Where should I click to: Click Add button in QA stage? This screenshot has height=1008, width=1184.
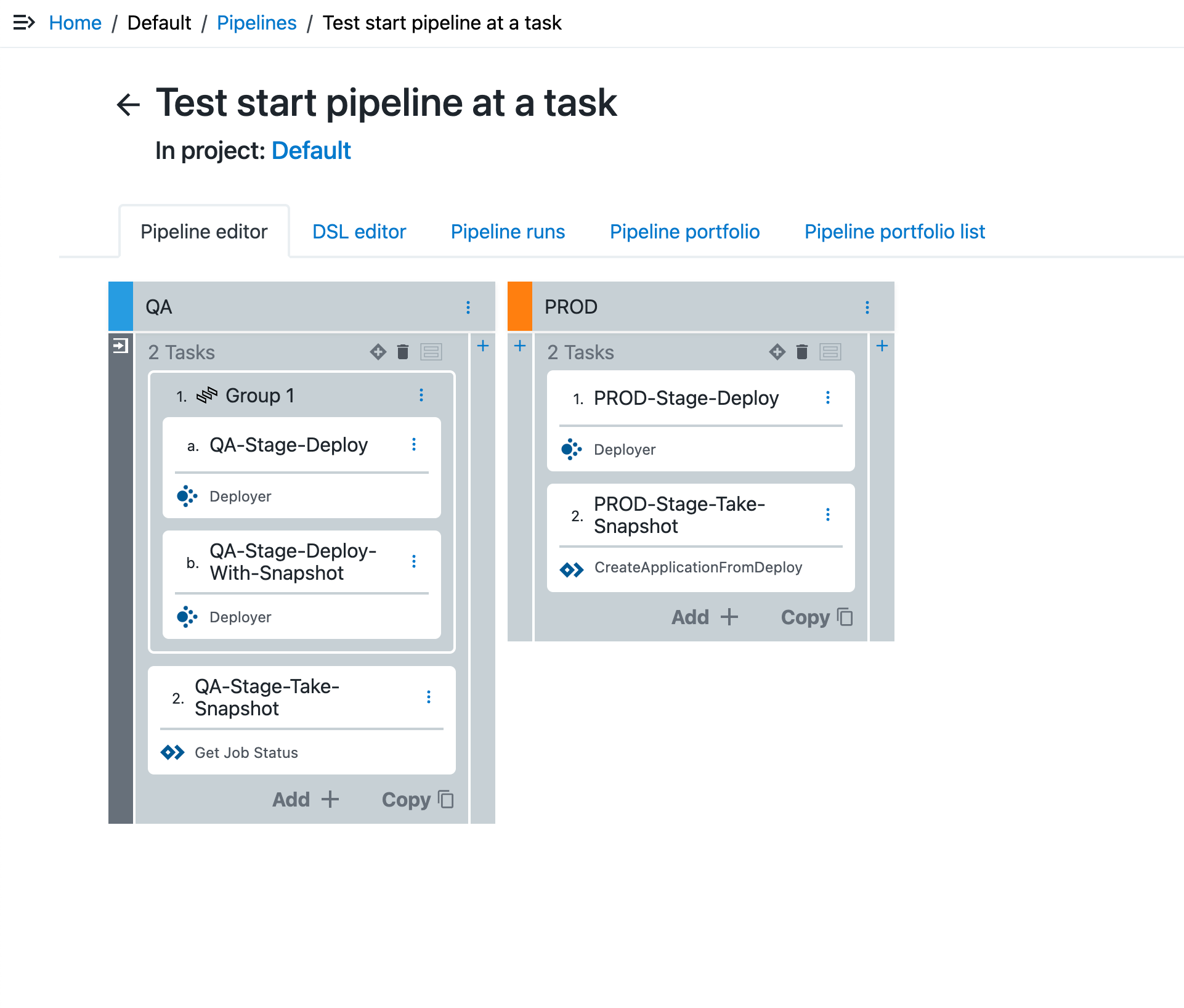coord(306,799)
